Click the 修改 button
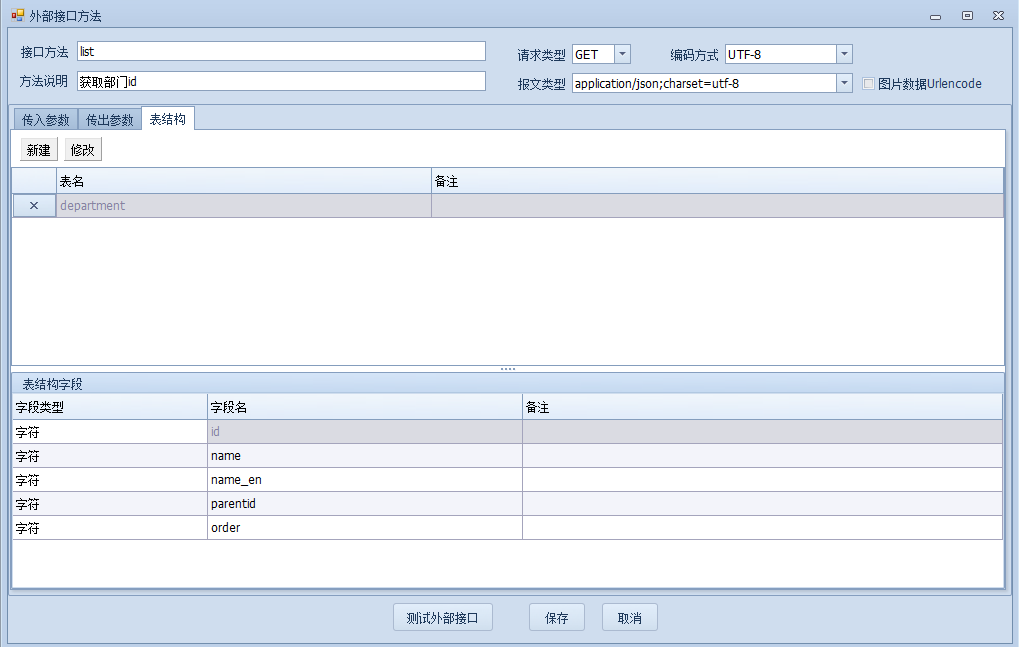The image size is (1019, 647). [x=83, y=150]
